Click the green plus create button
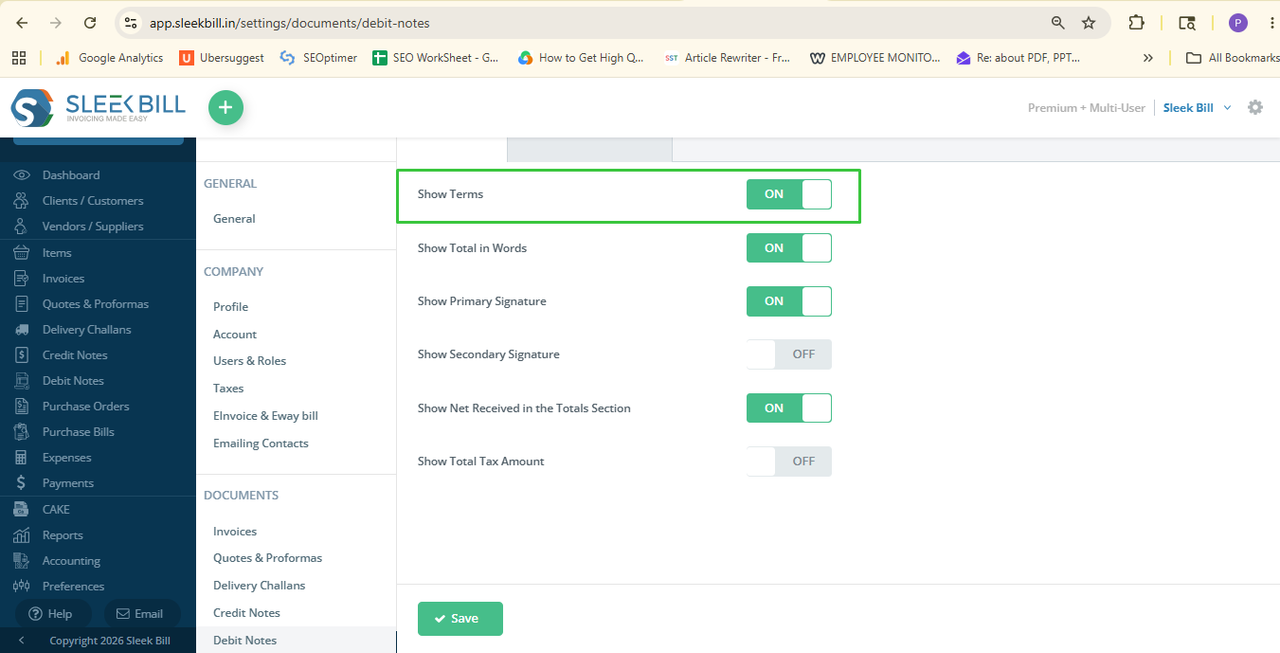Viewport: 1280px width, 653px height. click(x=225, y=107)
